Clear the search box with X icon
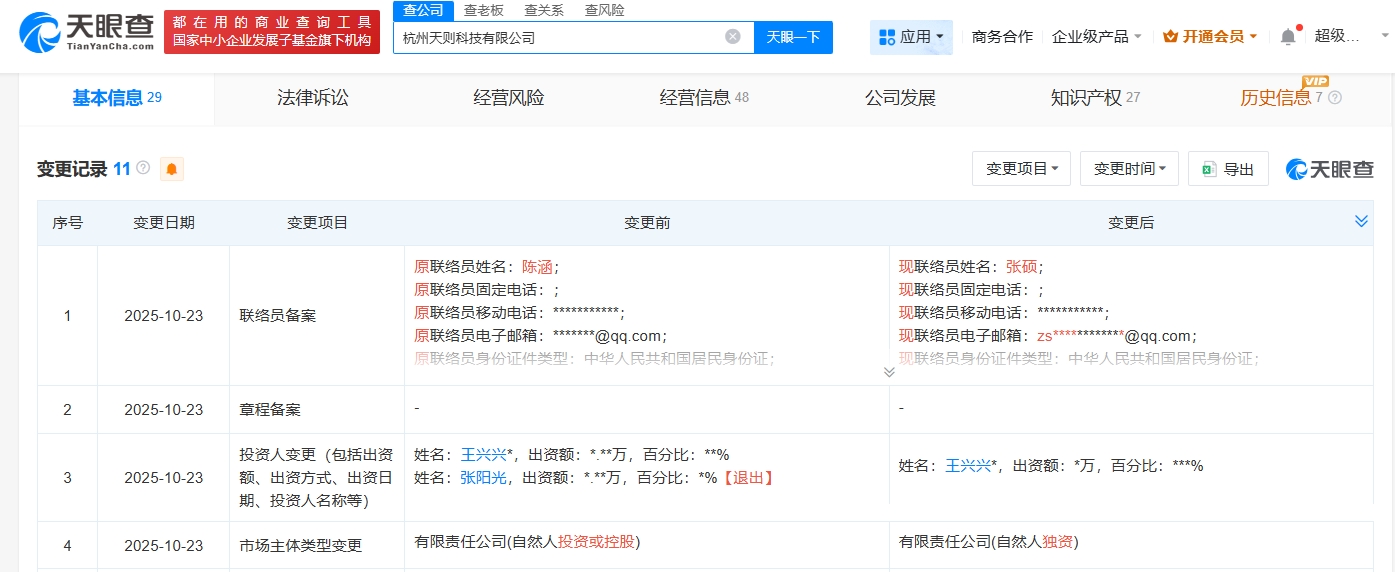The width and height of the screenshot is (1395, 572). (733, 37)
